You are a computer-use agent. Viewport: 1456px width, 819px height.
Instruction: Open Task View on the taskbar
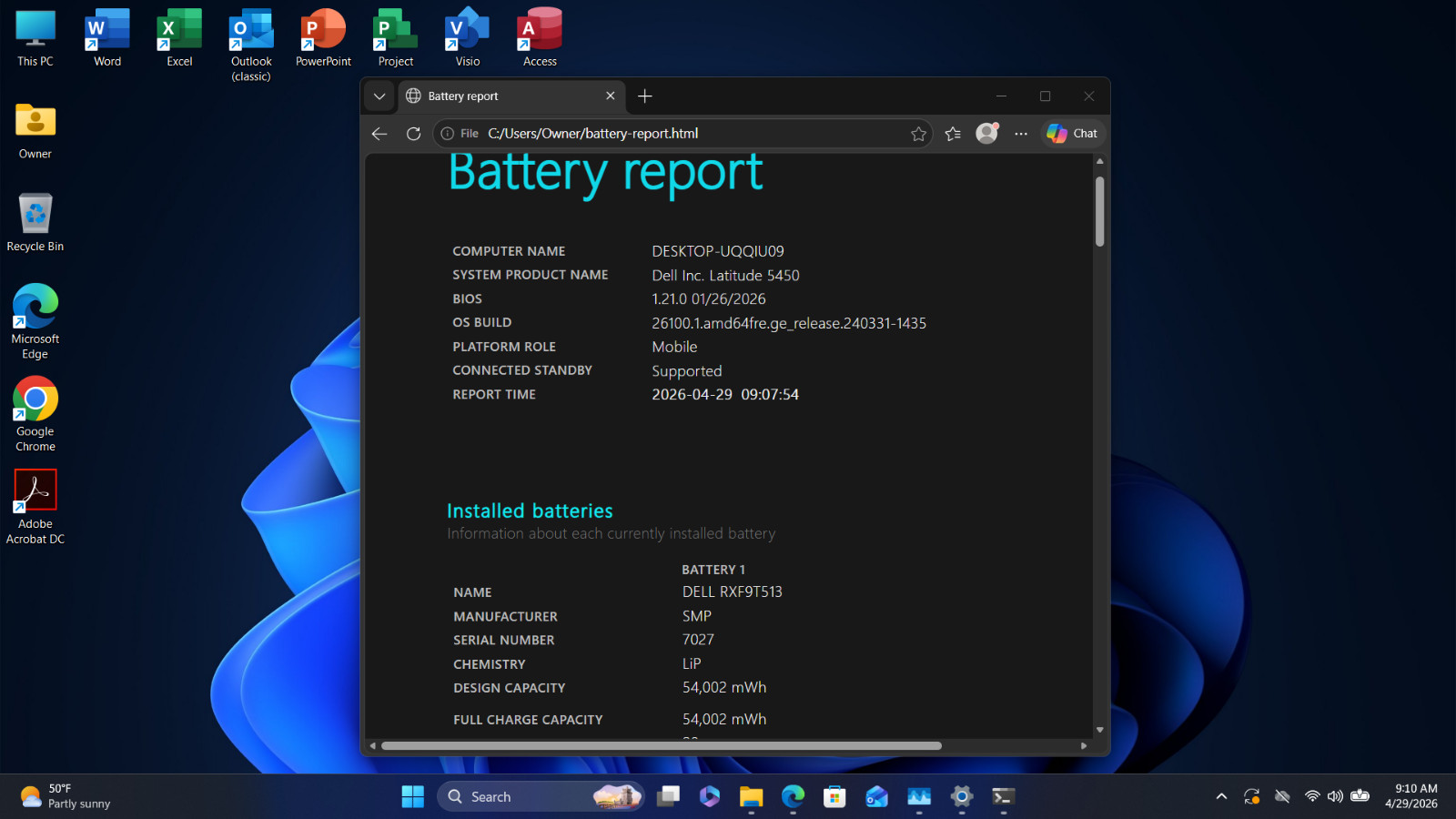pos(669,797)
